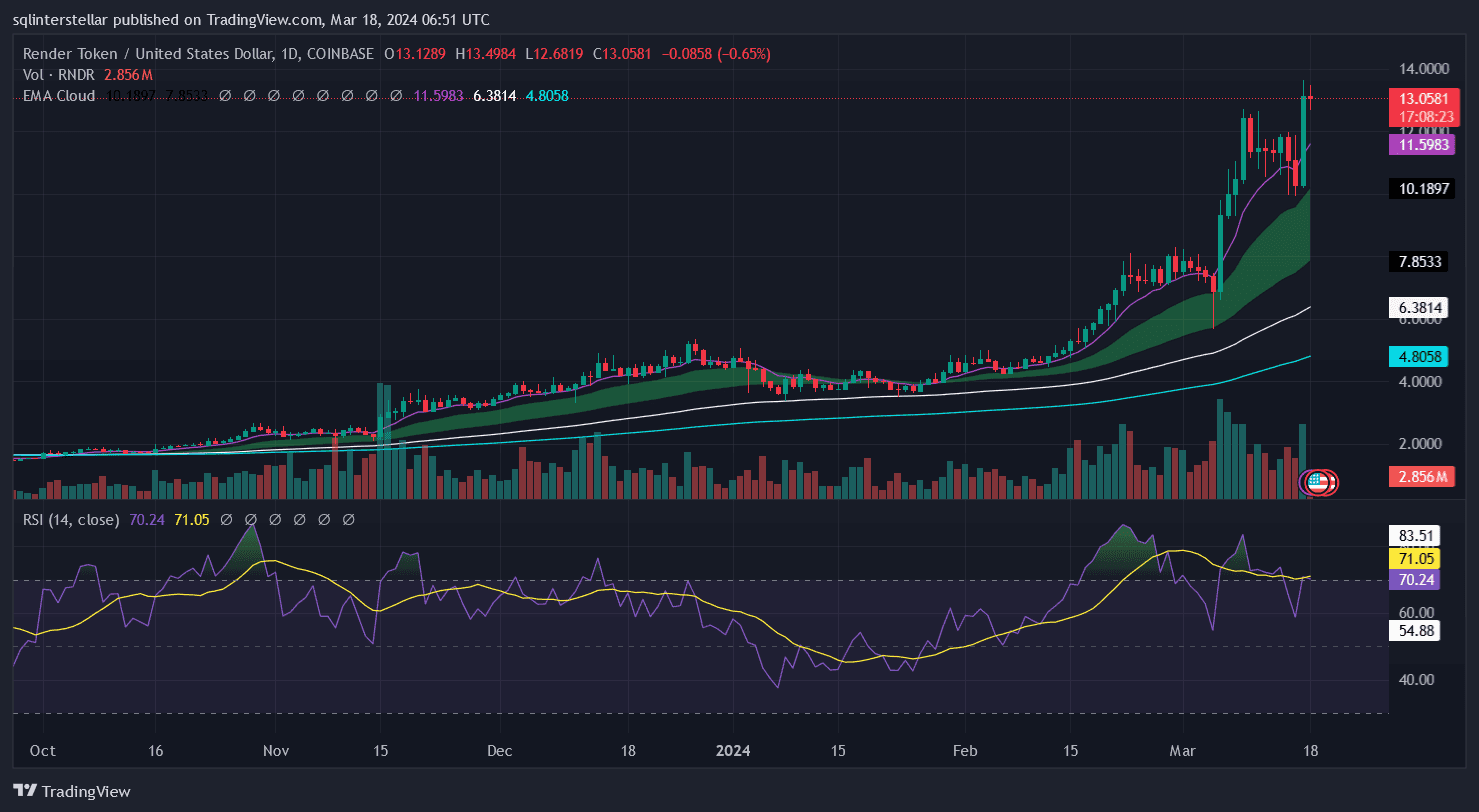
Task: Select the yellow 71.05 RSI axis label
Action: point(1416,558)
